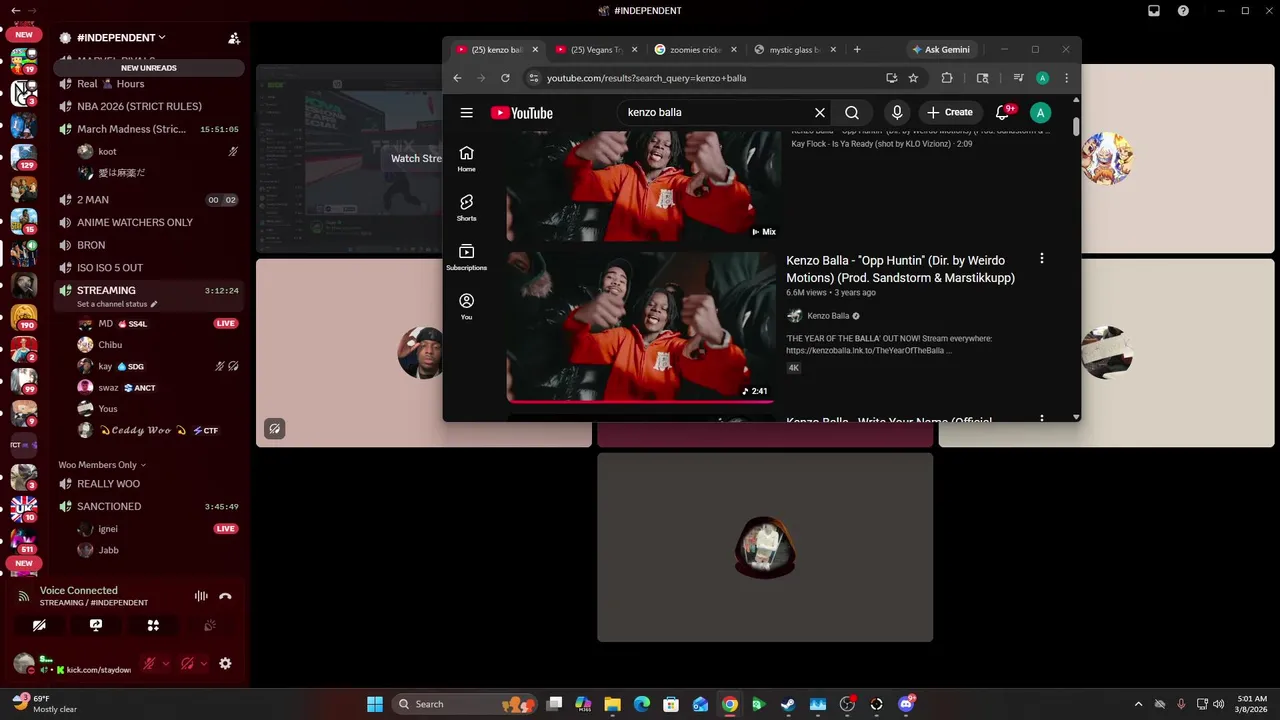Close the kenzo balla Chrome tab
Viewport: 1280px width, 720px height.
[535, 49]
